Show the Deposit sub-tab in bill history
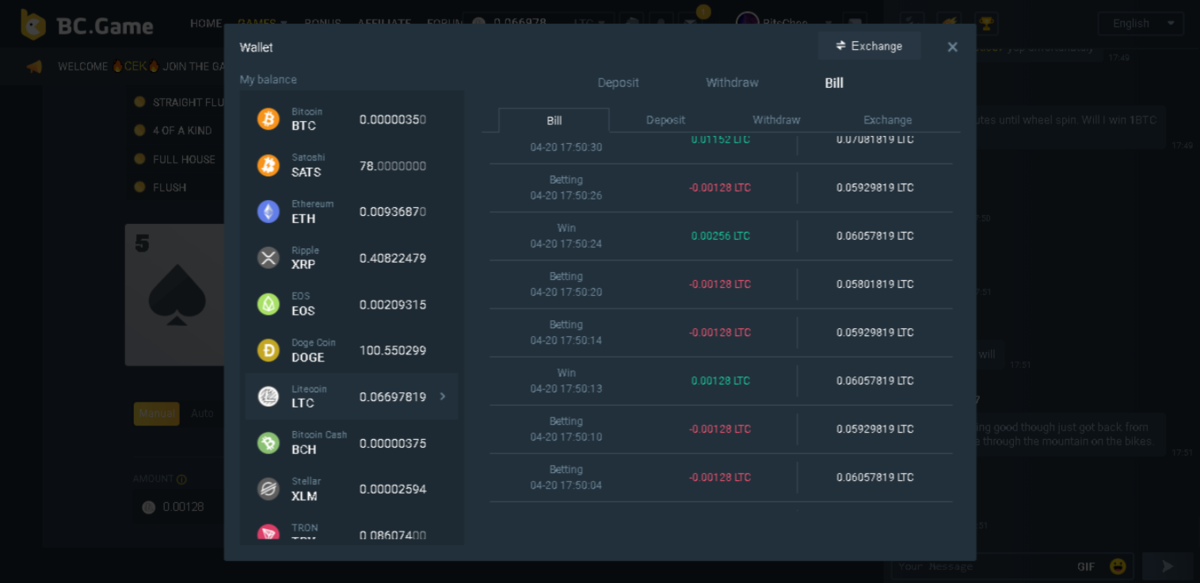This screenshot has width=1200, height=583. (x=665, y=120)
